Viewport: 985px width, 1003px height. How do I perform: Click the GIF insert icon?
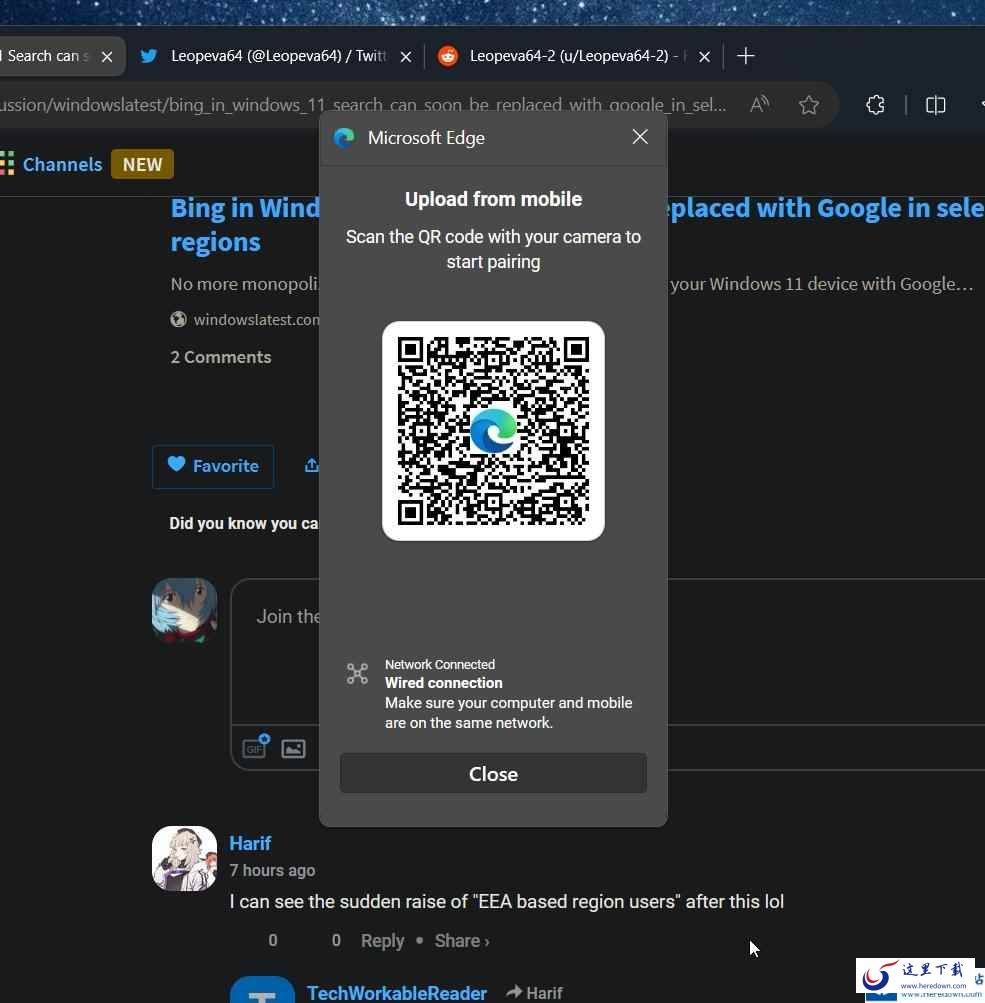(256, 746)
